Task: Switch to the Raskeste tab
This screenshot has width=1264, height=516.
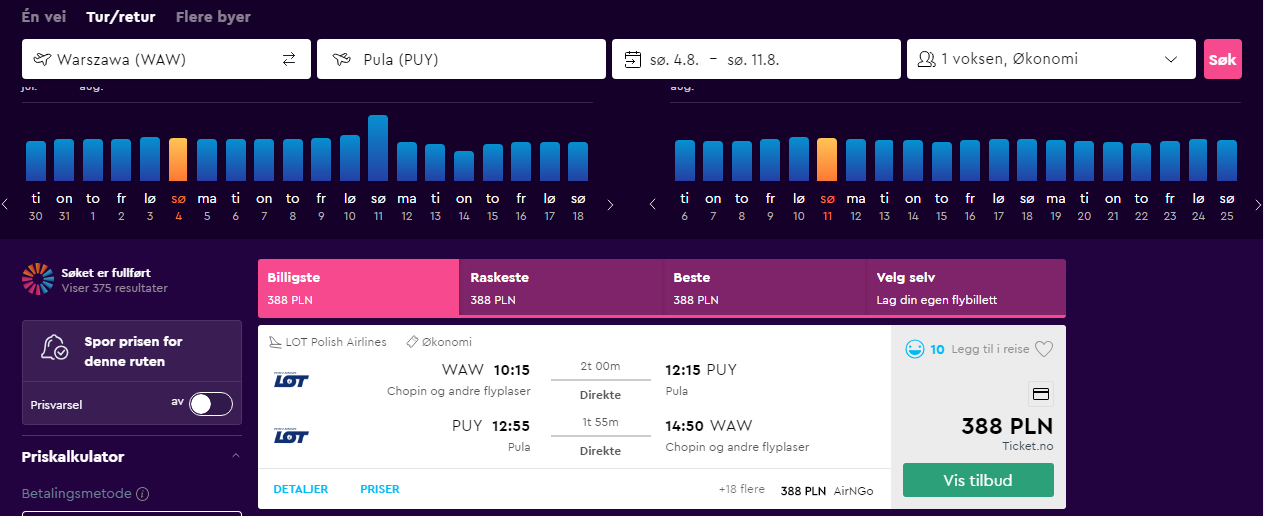Action: point(562,288)
